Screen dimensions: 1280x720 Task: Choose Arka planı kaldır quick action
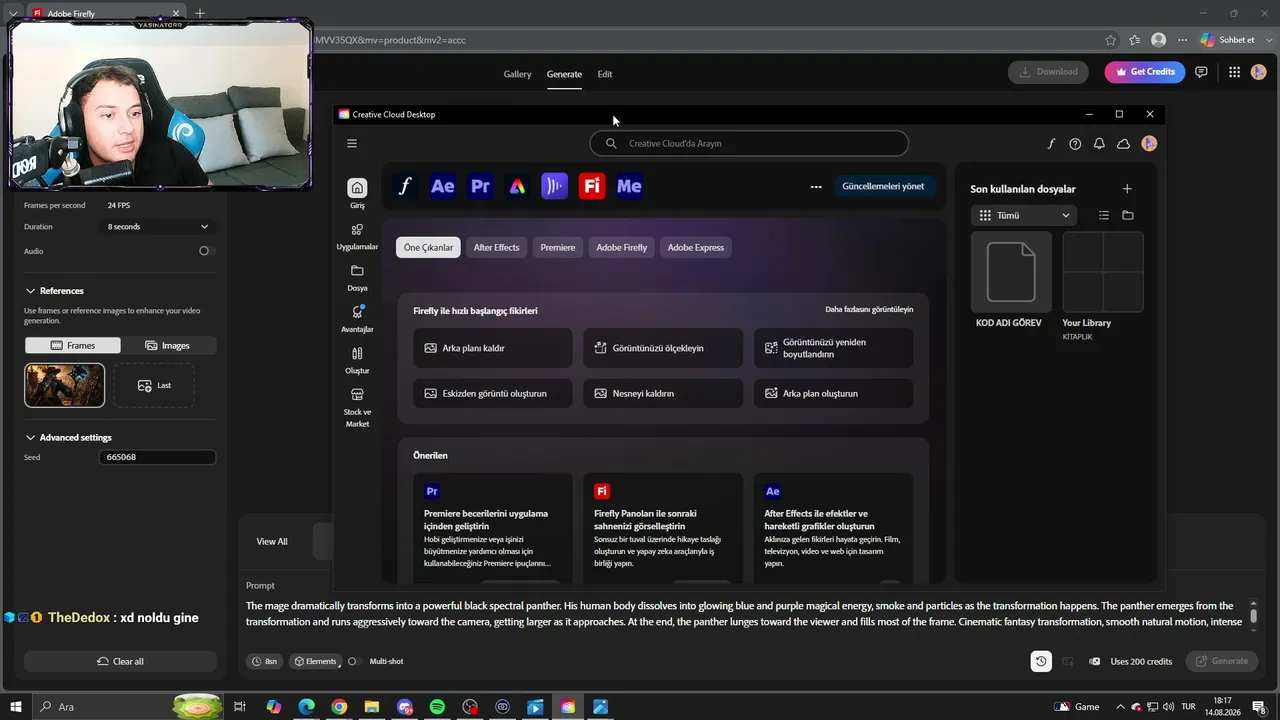coord(493,348)
